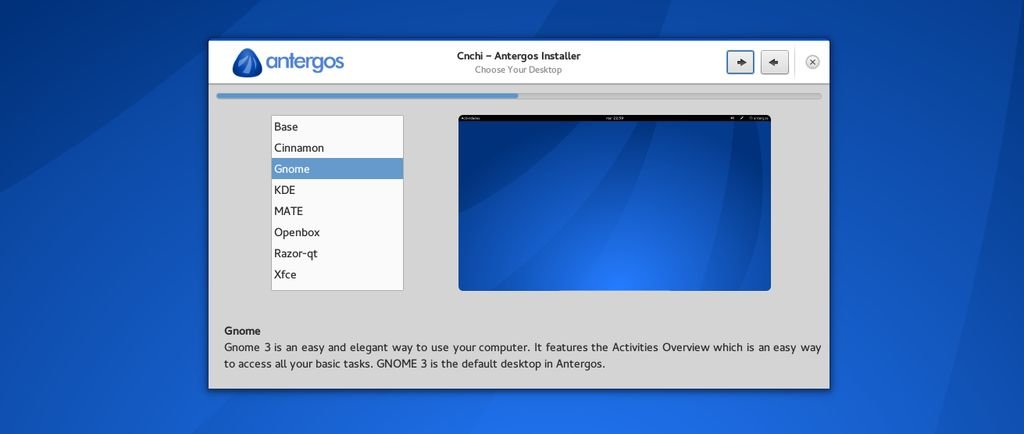Select Xfce desktop entry
Viewport: 1024px width, 434px height.
tap(337, 274)
